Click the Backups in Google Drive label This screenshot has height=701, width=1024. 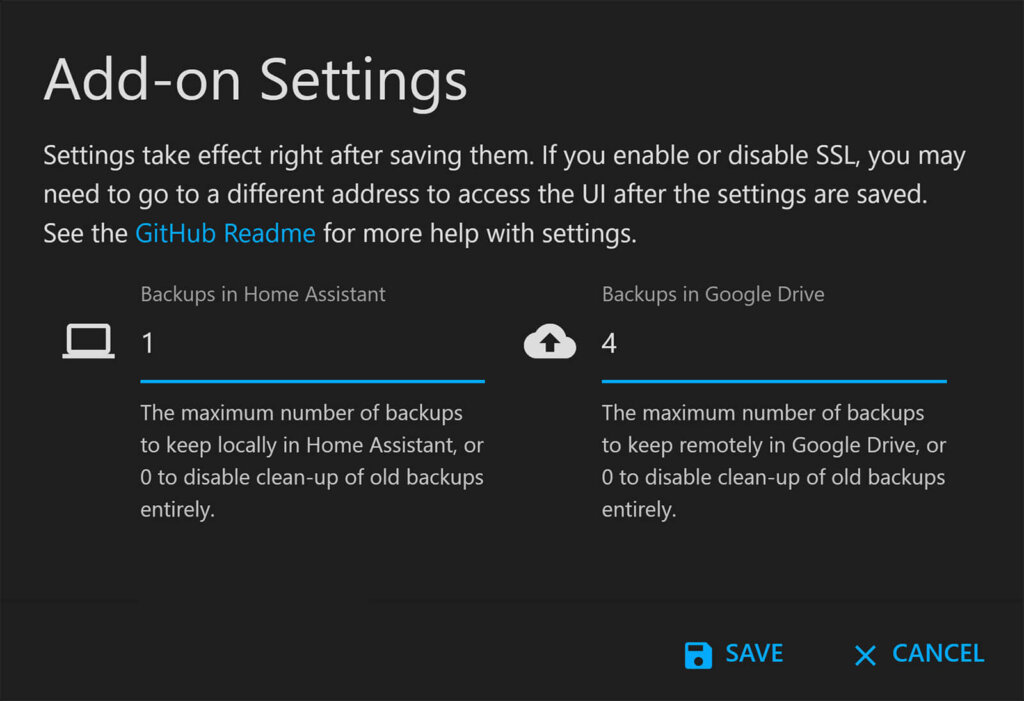click(x=712, y=293)
